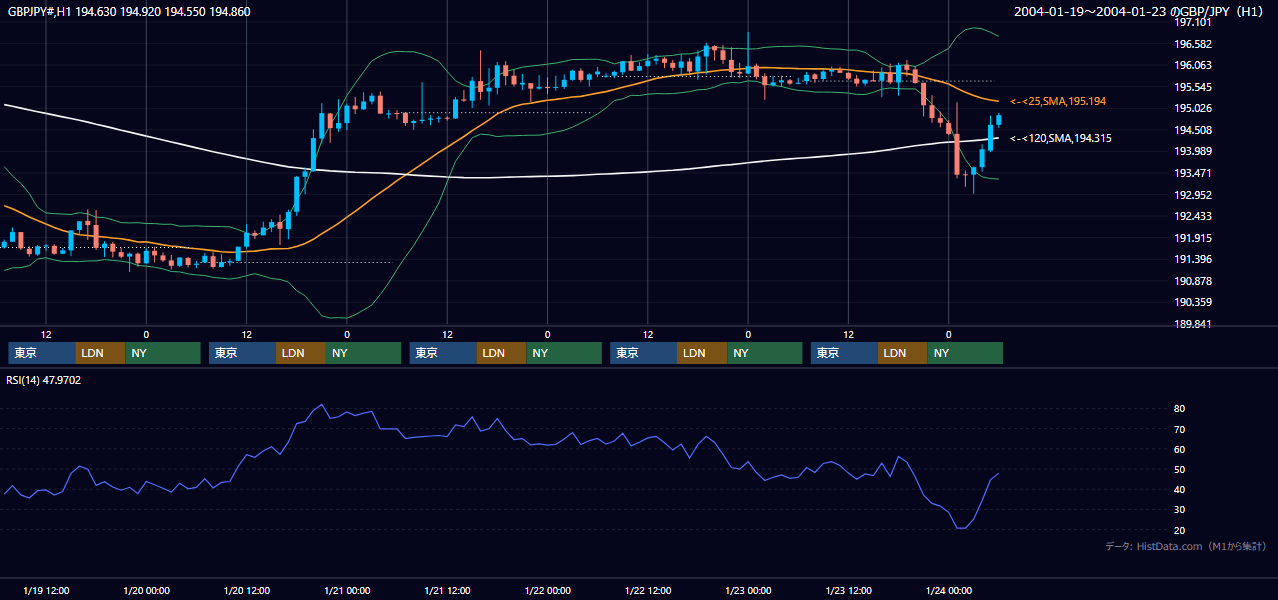Click the 1/23 00:00 date label
Viewport: 1278px width, 600px height.
[x=748, y=590]
